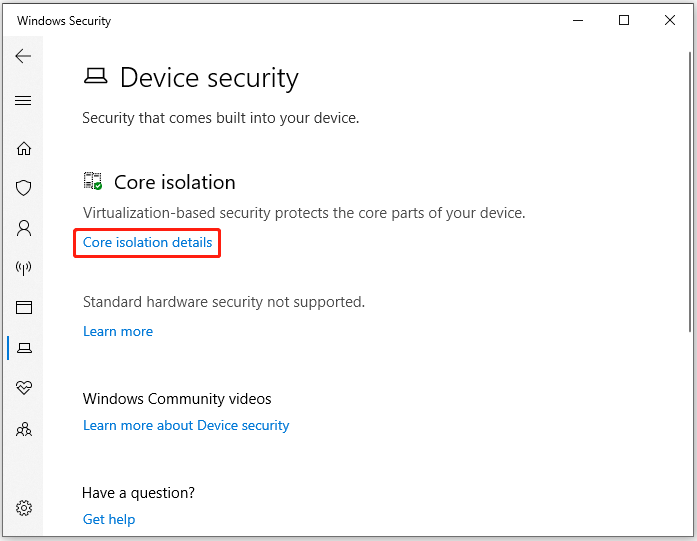Maximize the Windows Security window
Viewport: 697px width, 541px height.
pyautogui.click(x=624, y=20)
